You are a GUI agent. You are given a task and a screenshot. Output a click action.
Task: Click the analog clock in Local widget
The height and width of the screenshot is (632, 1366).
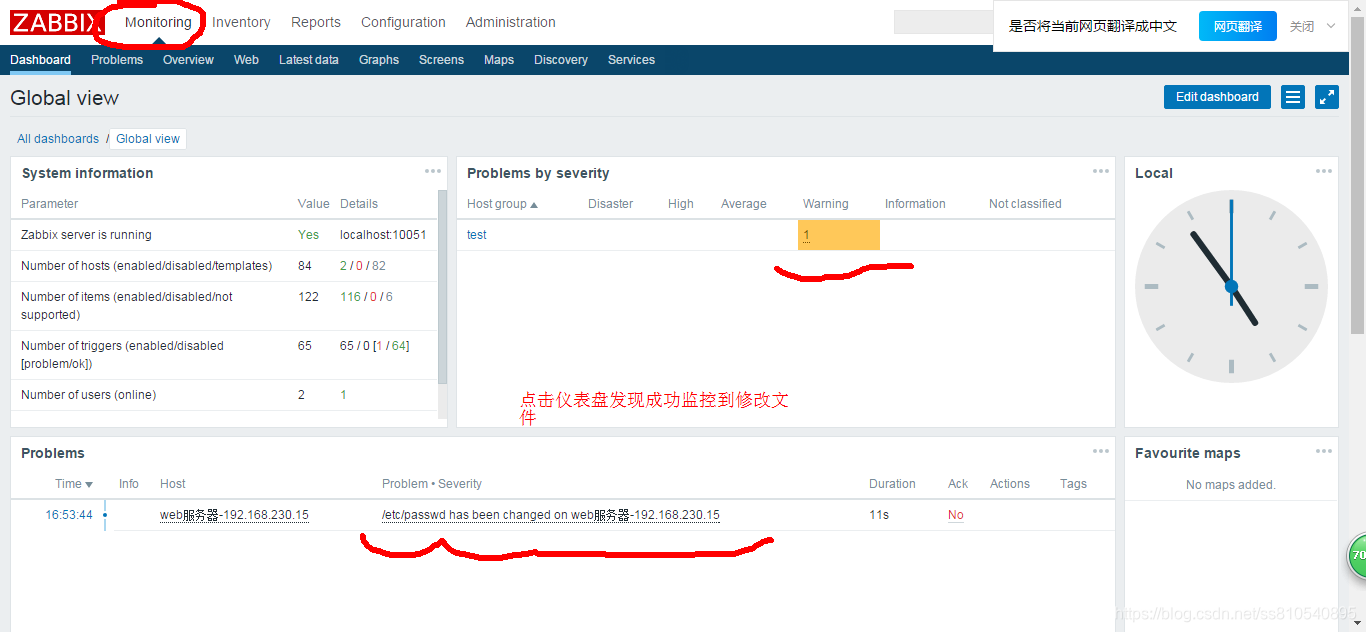1231,286
